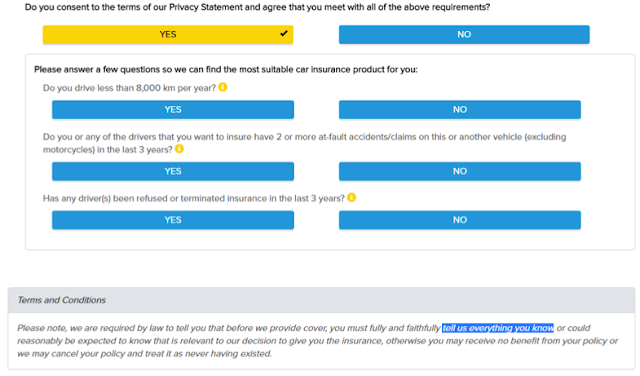640x376 pixels.
Task: Answer NO to driving under 8,000 km
Action: (460, 109)
